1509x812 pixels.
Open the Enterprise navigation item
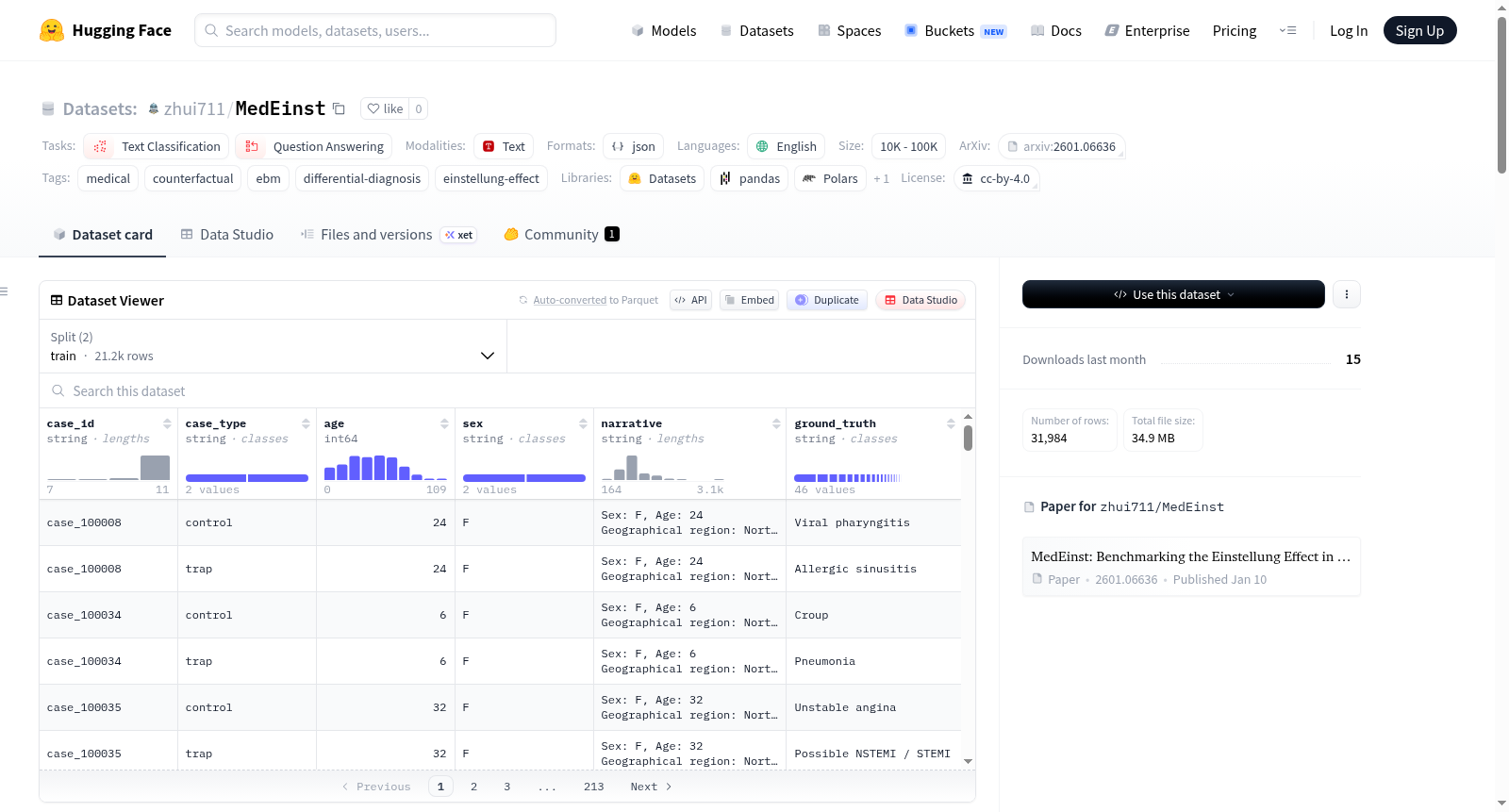tap(1148, 30)
